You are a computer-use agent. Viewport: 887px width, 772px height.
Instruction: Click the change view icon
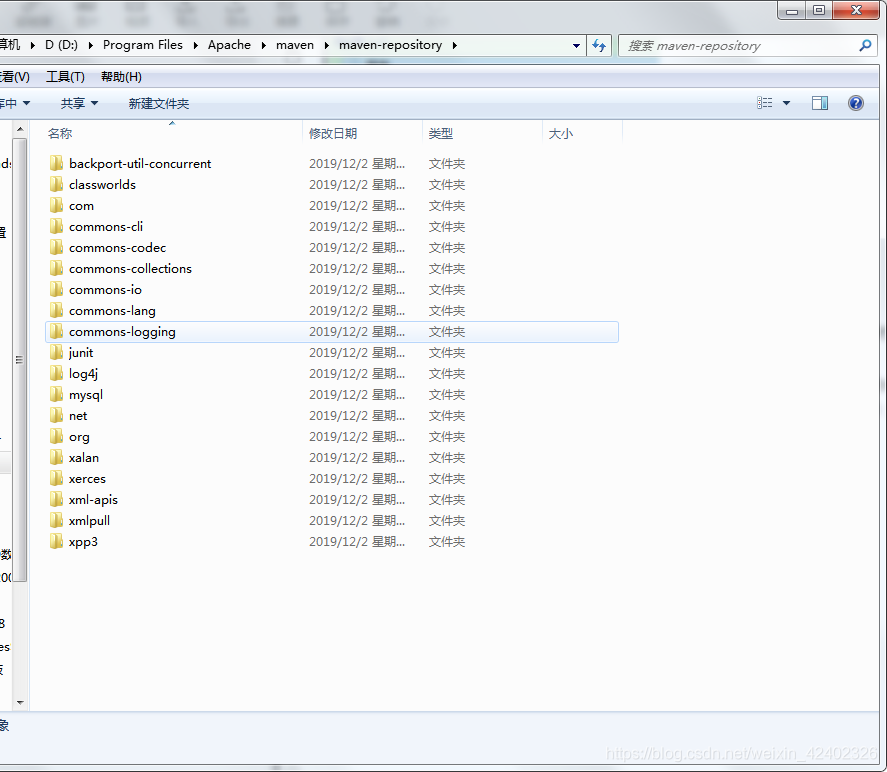pos(765,103)
